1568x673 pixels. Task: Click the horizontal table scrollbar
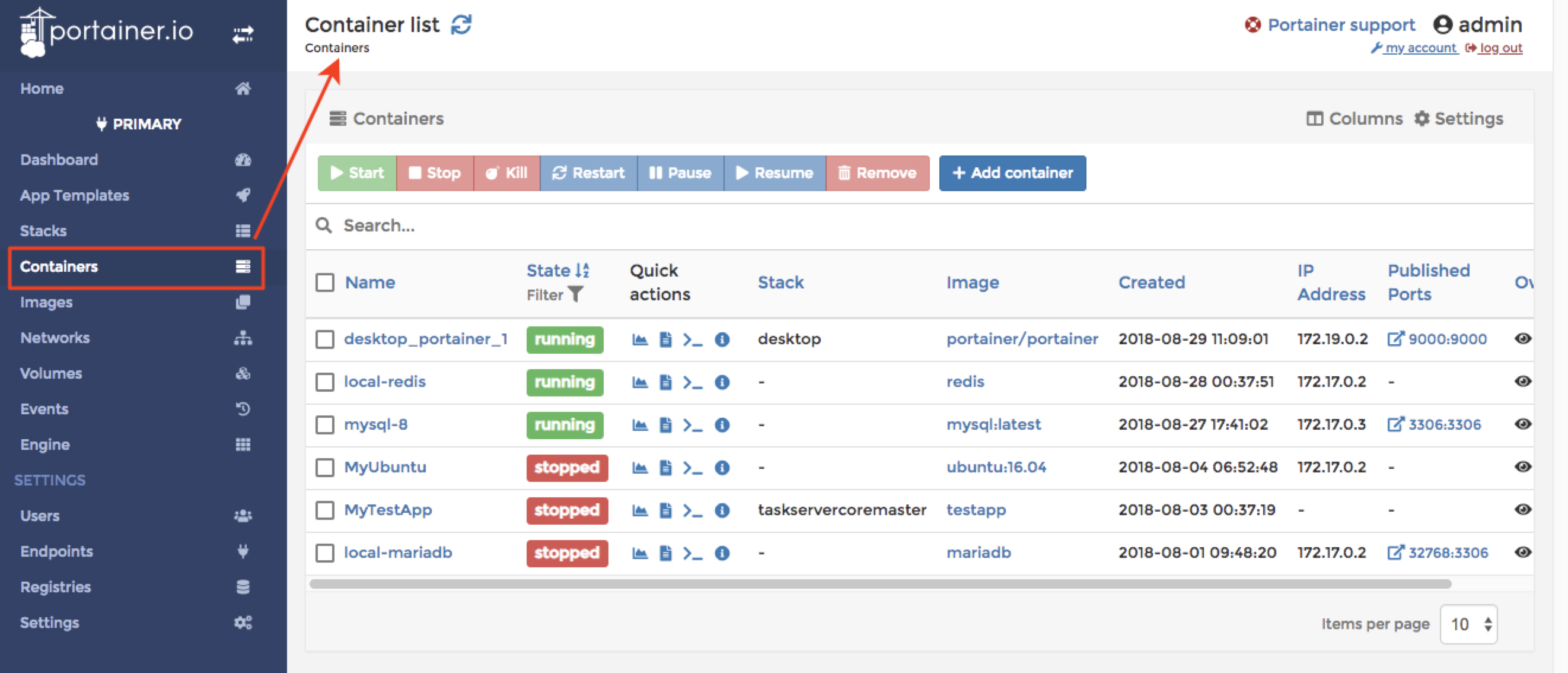click(x=879, y=583)
